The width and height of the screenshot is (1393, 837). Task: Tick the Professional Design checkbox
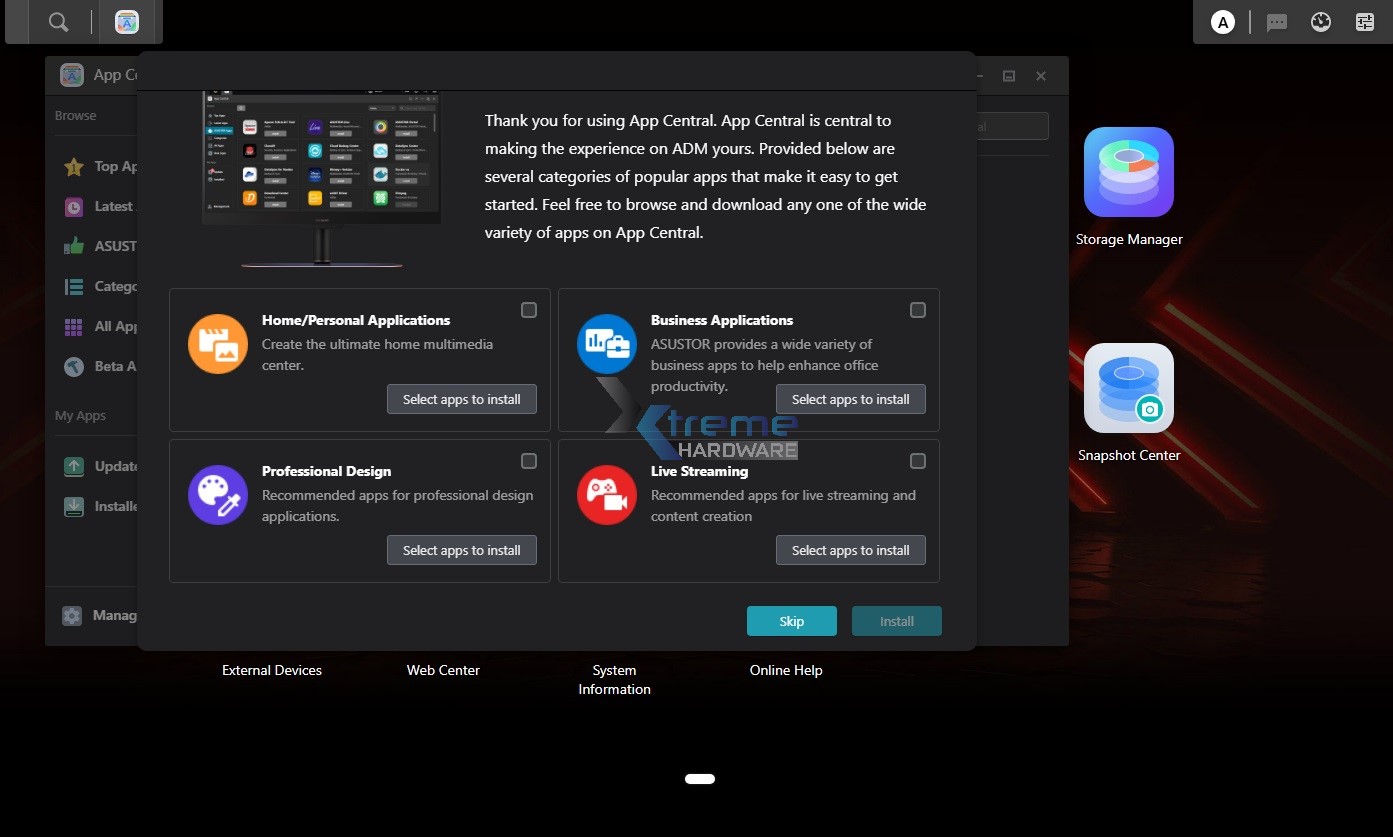529,461
